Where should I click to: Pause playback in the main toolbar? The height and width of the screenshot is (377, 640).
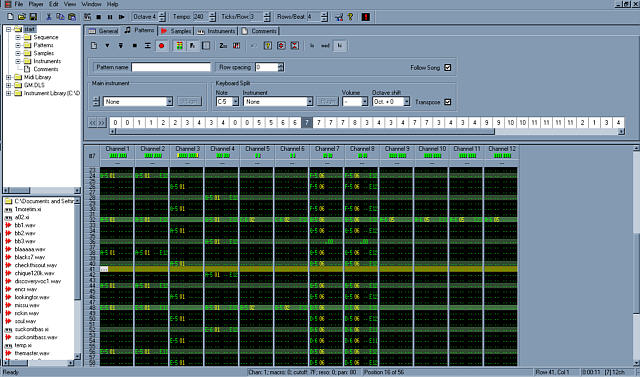tap(110, 17)
